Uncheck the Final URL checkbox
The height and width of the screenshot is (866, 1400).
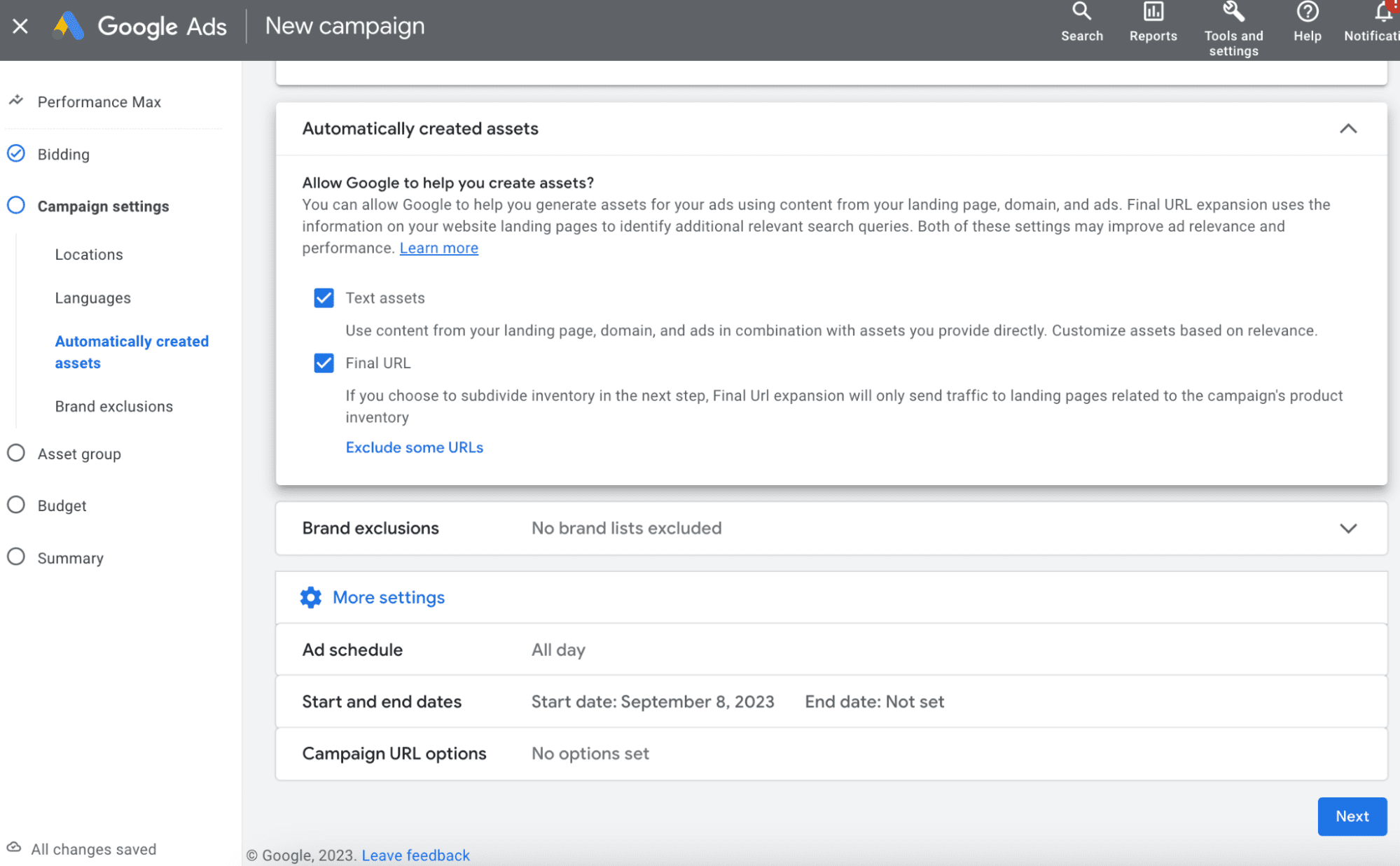pos(324,363)
